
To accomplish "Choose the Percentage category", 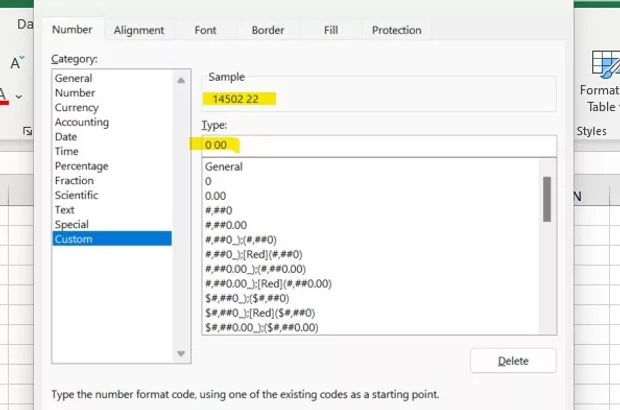I will (x=82, y=166).
